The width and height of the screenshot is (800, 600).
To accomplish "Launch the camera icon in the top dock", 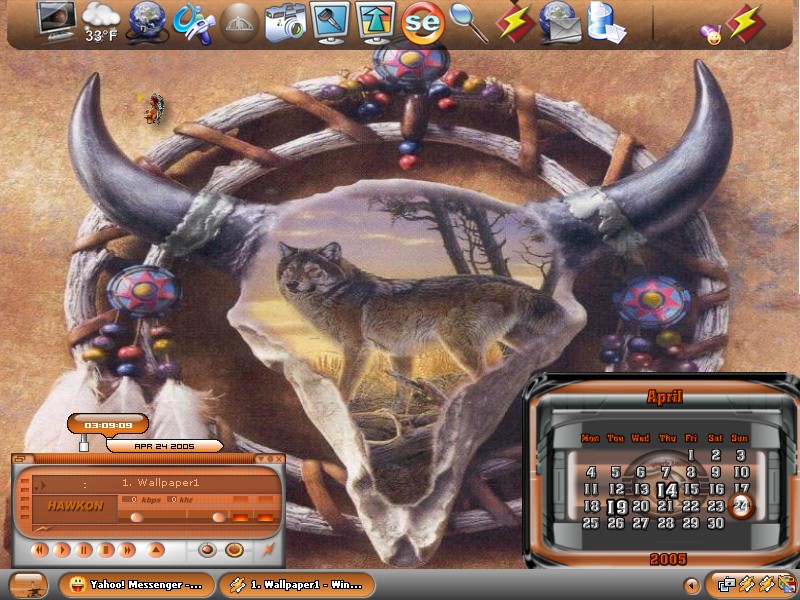I will (285, 23).
